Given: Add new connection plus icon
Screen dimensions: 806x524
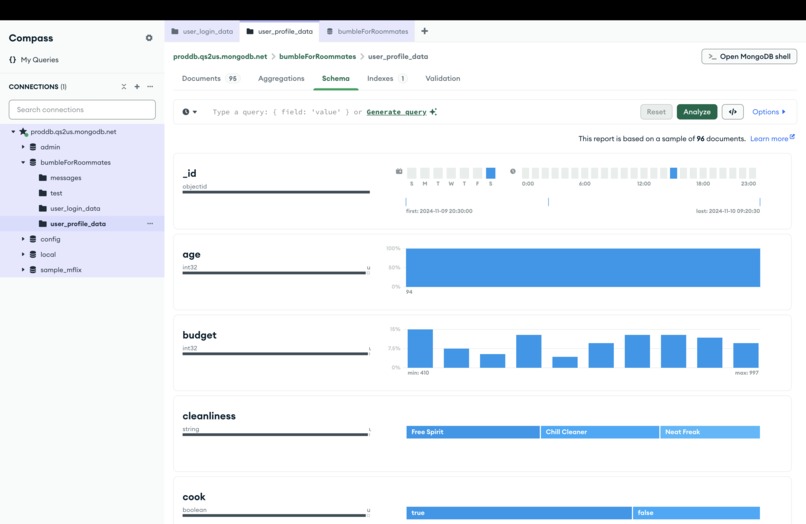Looking at the screenshot, I should click(x=137, y=87).
